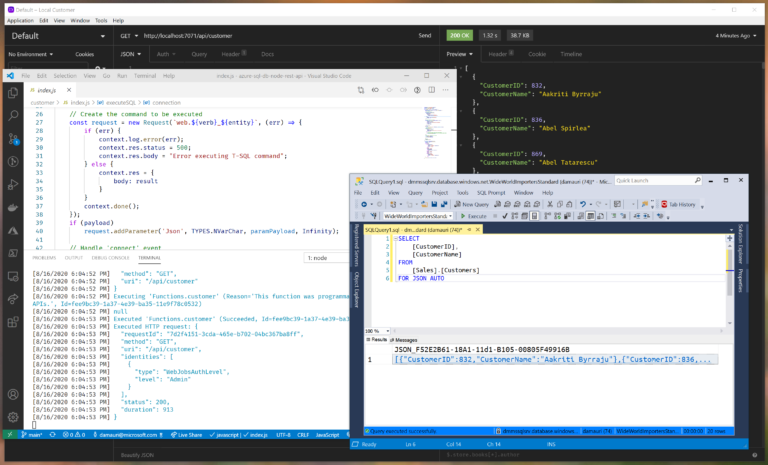The height and width of the screenshot is (465, 768).
Task: Click sync icon in VS Code status bar
Action: 52,435
